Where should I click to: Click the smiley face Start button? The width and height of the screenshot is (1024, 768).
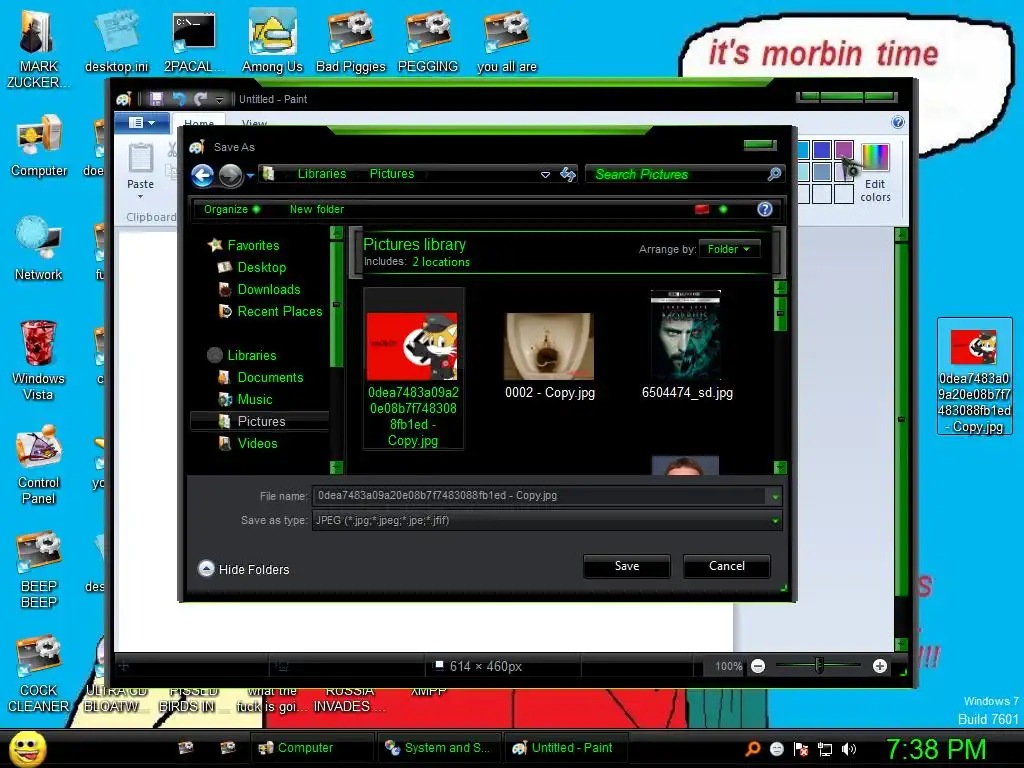pyautogui.click(x=27, y=748)
